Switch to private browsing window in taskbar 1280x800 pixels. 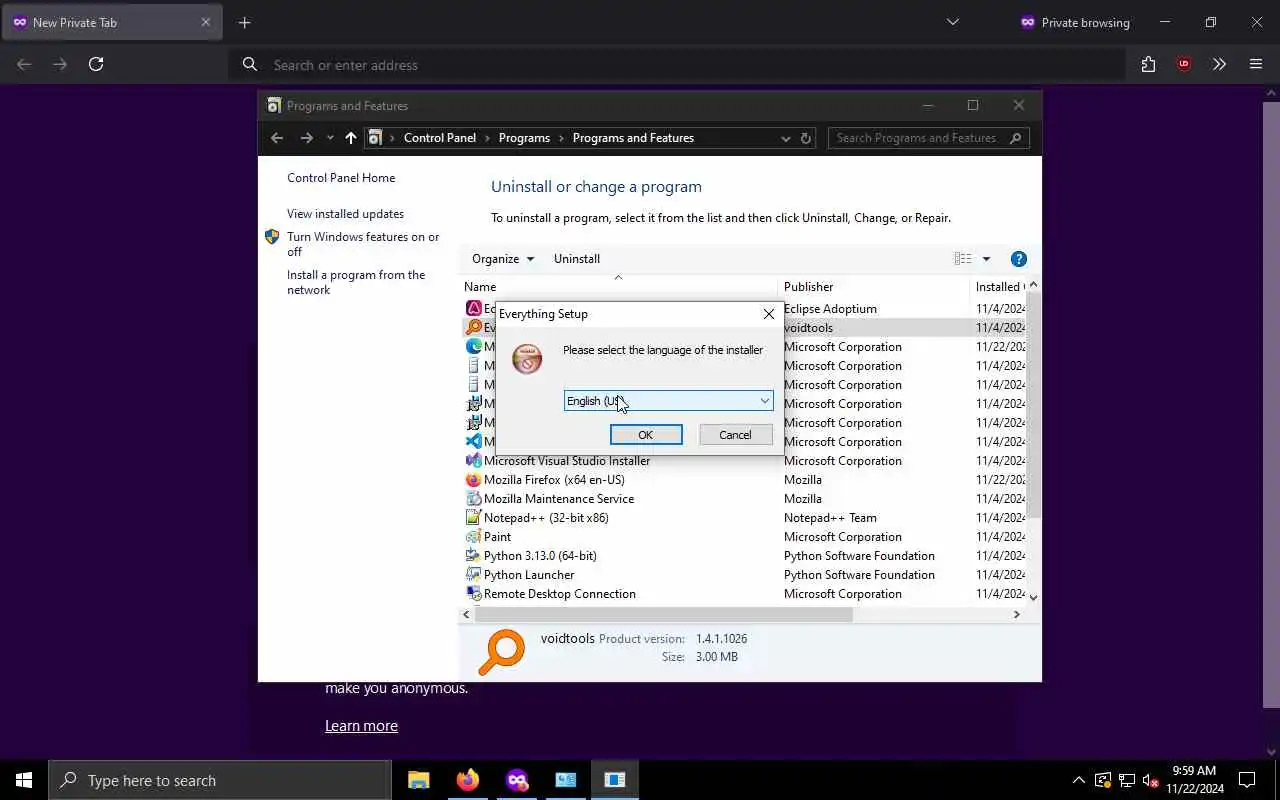517,780
